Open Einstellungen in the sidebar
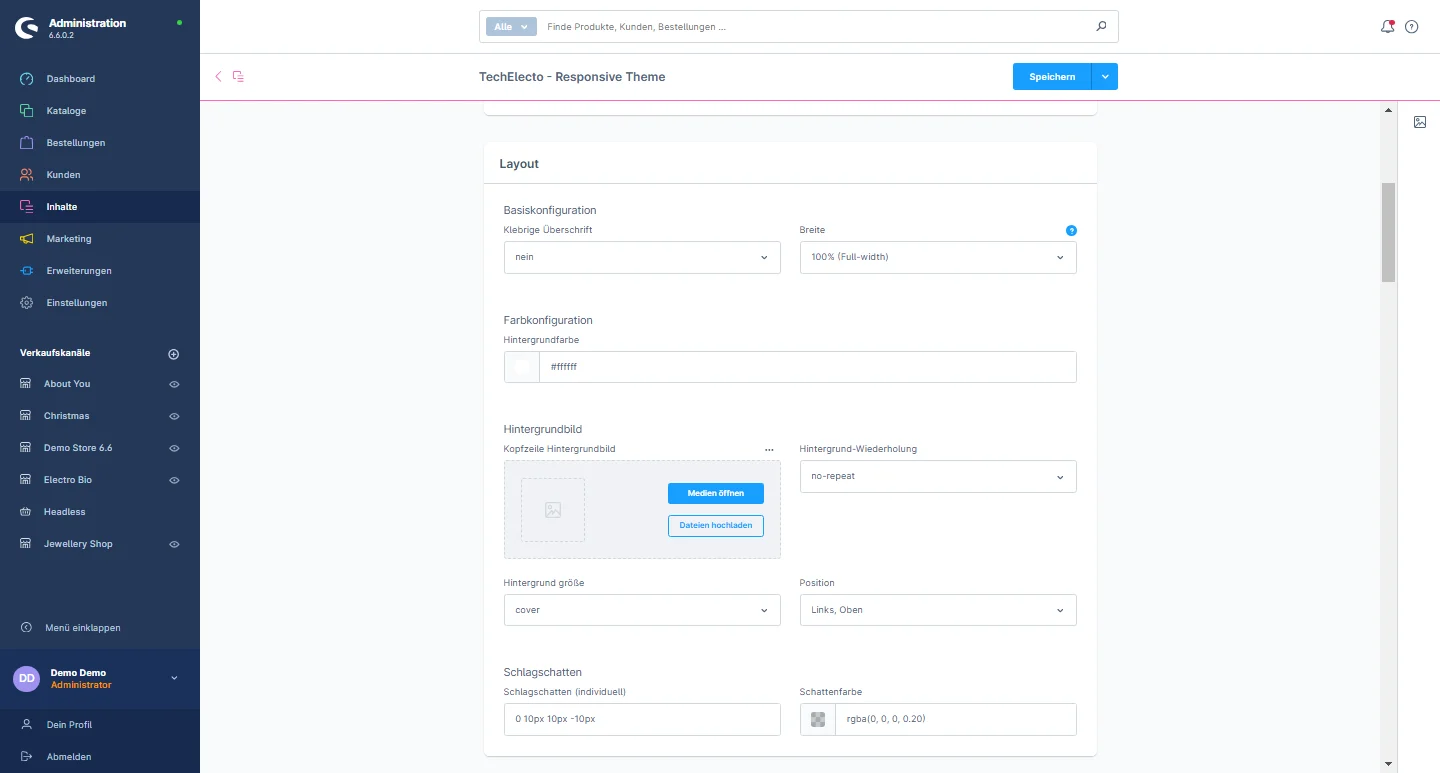The height and width of the screenshot is (773, 1440). pos(77,303)
